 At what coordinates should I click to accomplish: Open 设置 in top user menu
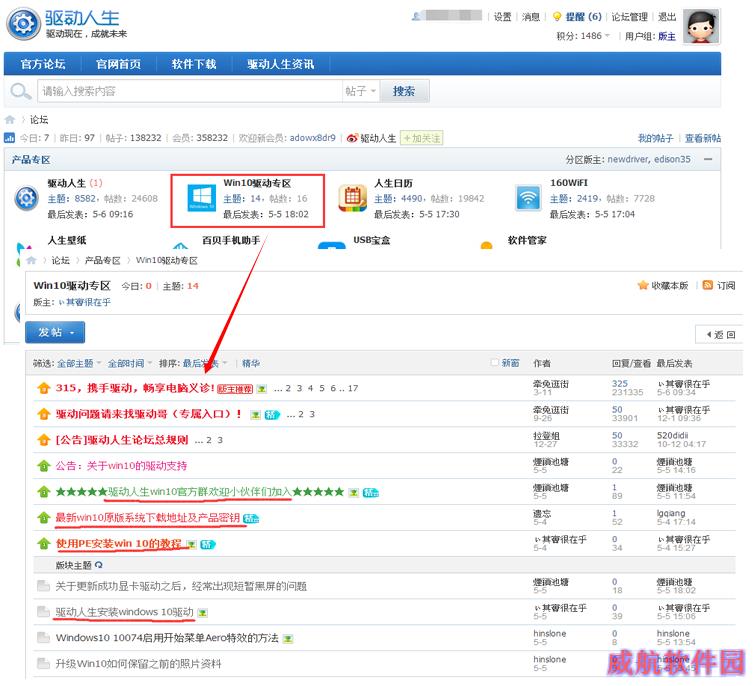pos(502,17)
